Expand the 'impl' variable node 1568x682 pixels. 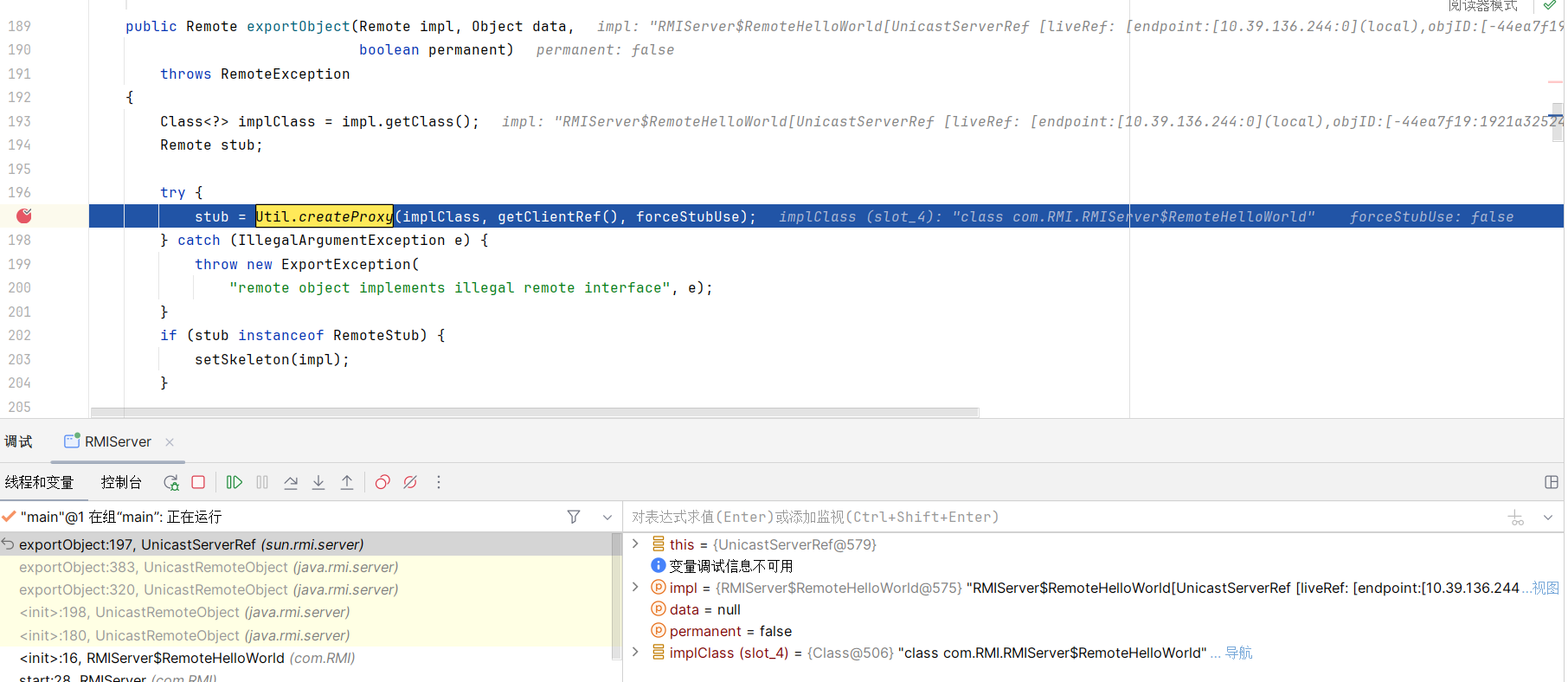(x=635, y=587)
